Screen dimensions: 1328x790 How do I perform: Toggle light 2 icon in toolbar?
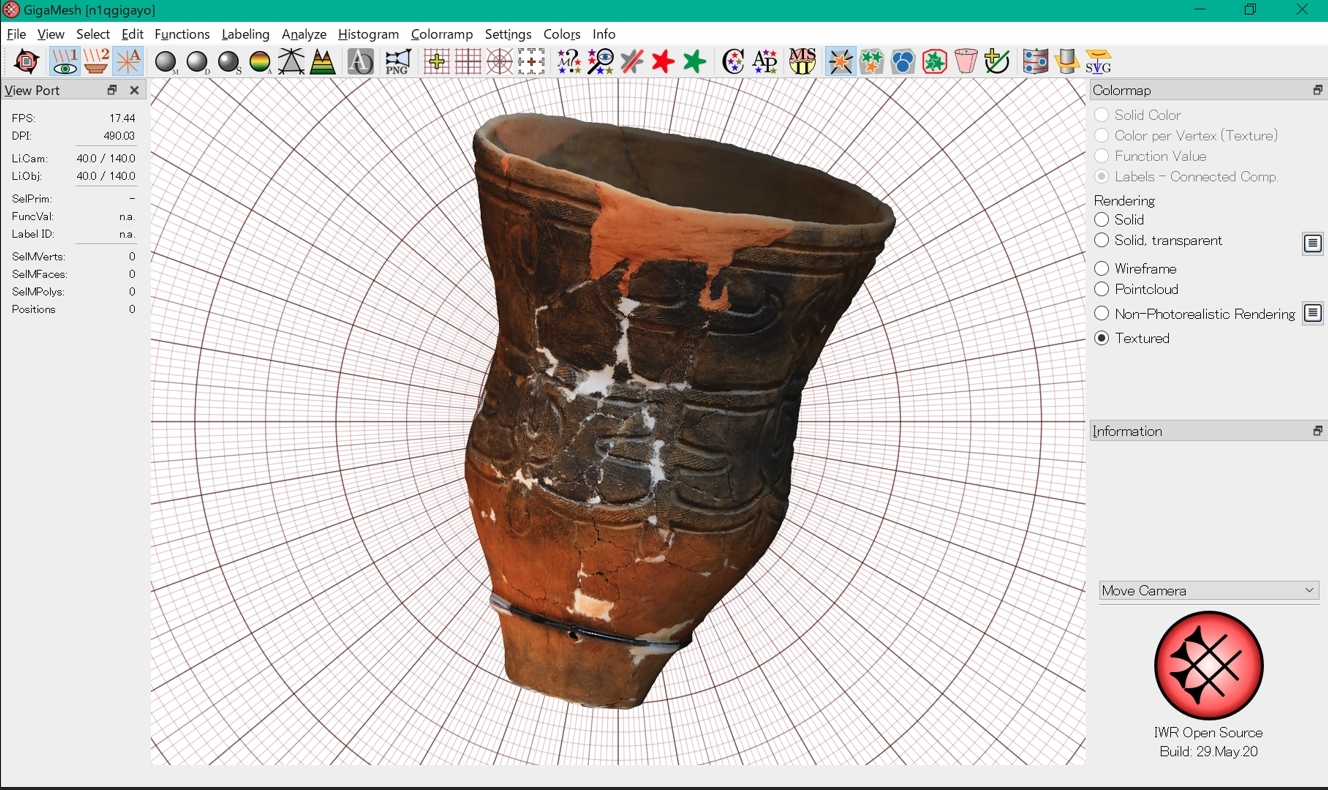coord(96,62)
